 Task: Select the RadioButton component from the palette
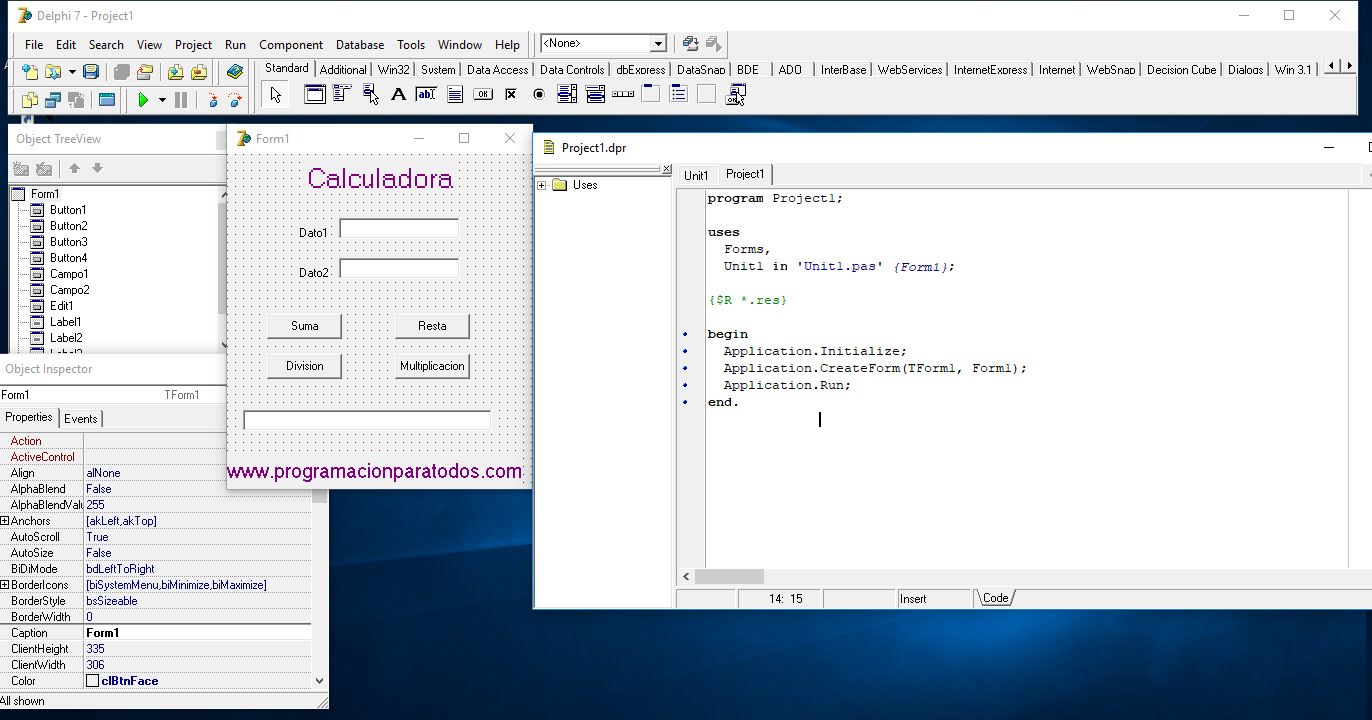539,94
